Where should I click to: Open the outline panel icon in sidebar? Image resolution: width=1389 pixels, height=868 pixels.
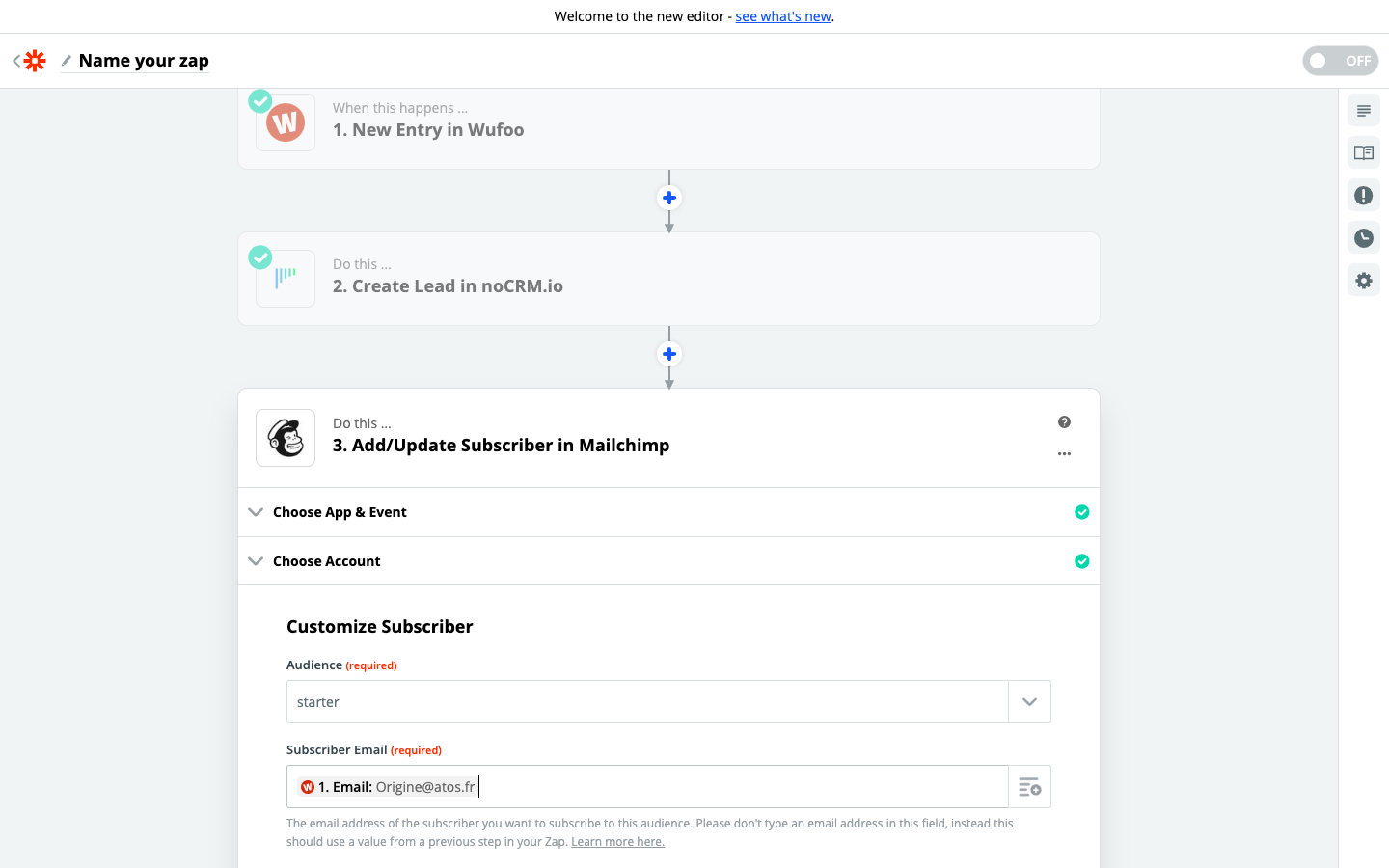pos(1363,111)
